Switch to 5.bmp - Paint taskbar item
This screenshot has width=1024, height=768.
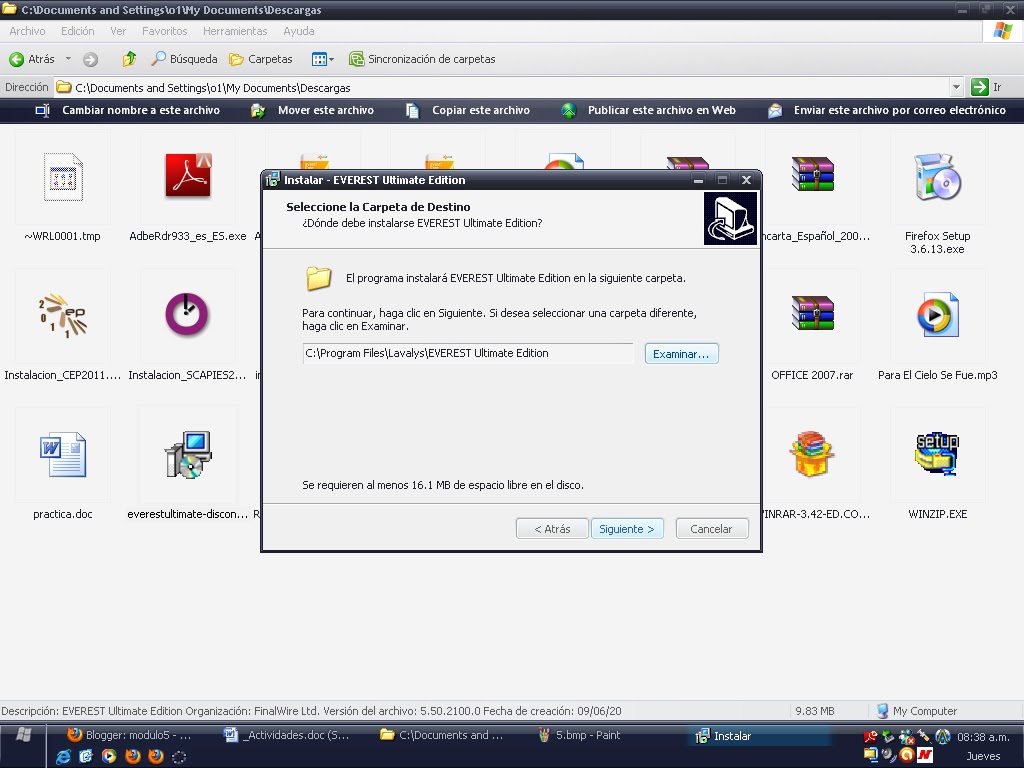pos(580,735)
